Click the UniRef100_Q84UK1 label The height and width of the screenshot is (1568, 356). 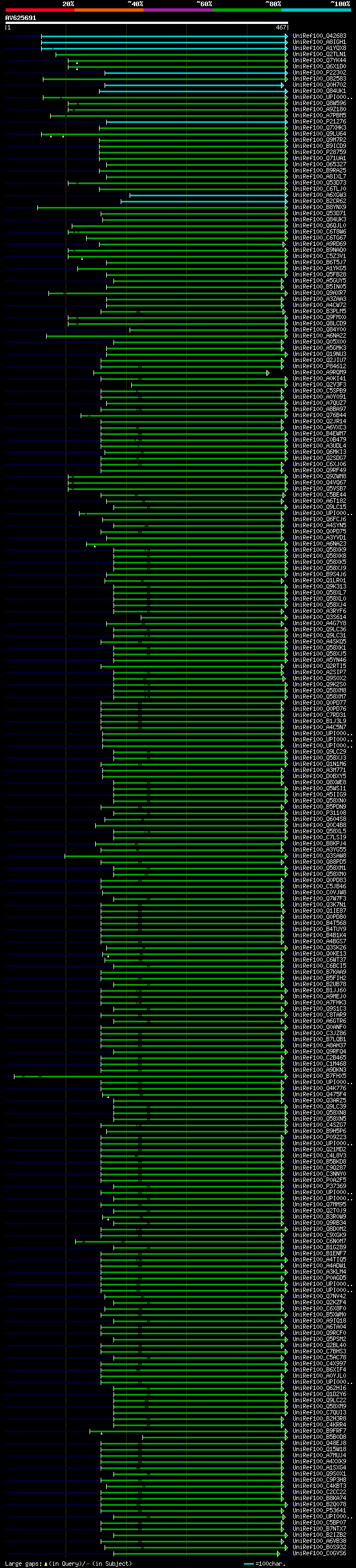(x=319, y=91)
